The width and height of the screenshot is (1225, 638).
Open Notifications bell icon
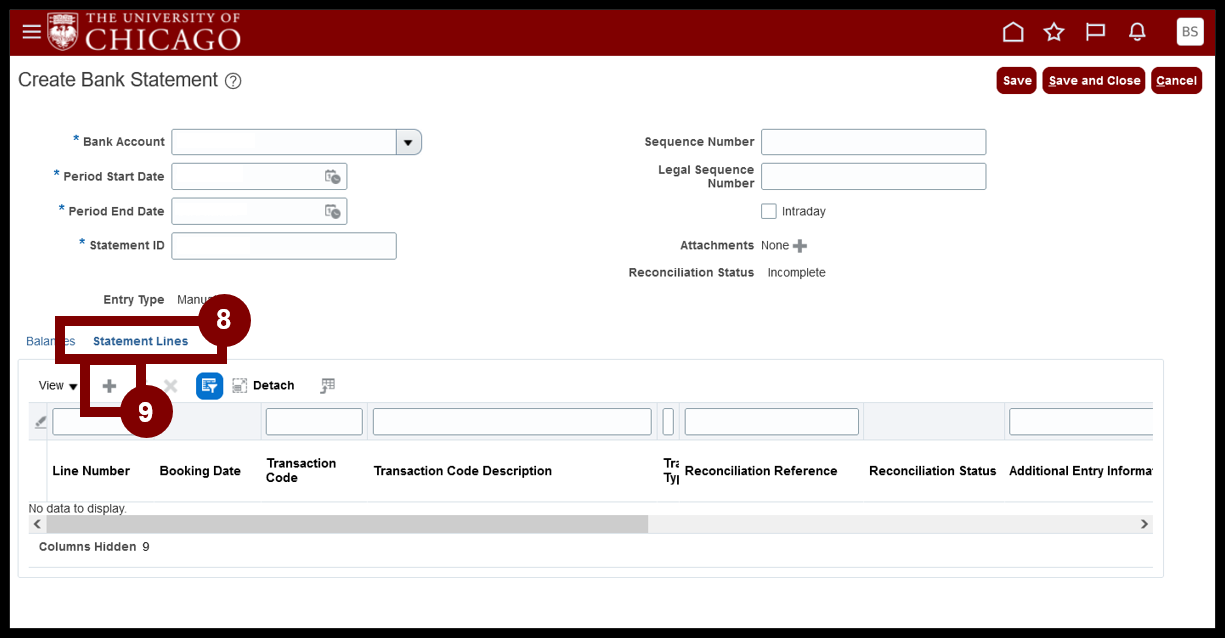click(1137, 32)
